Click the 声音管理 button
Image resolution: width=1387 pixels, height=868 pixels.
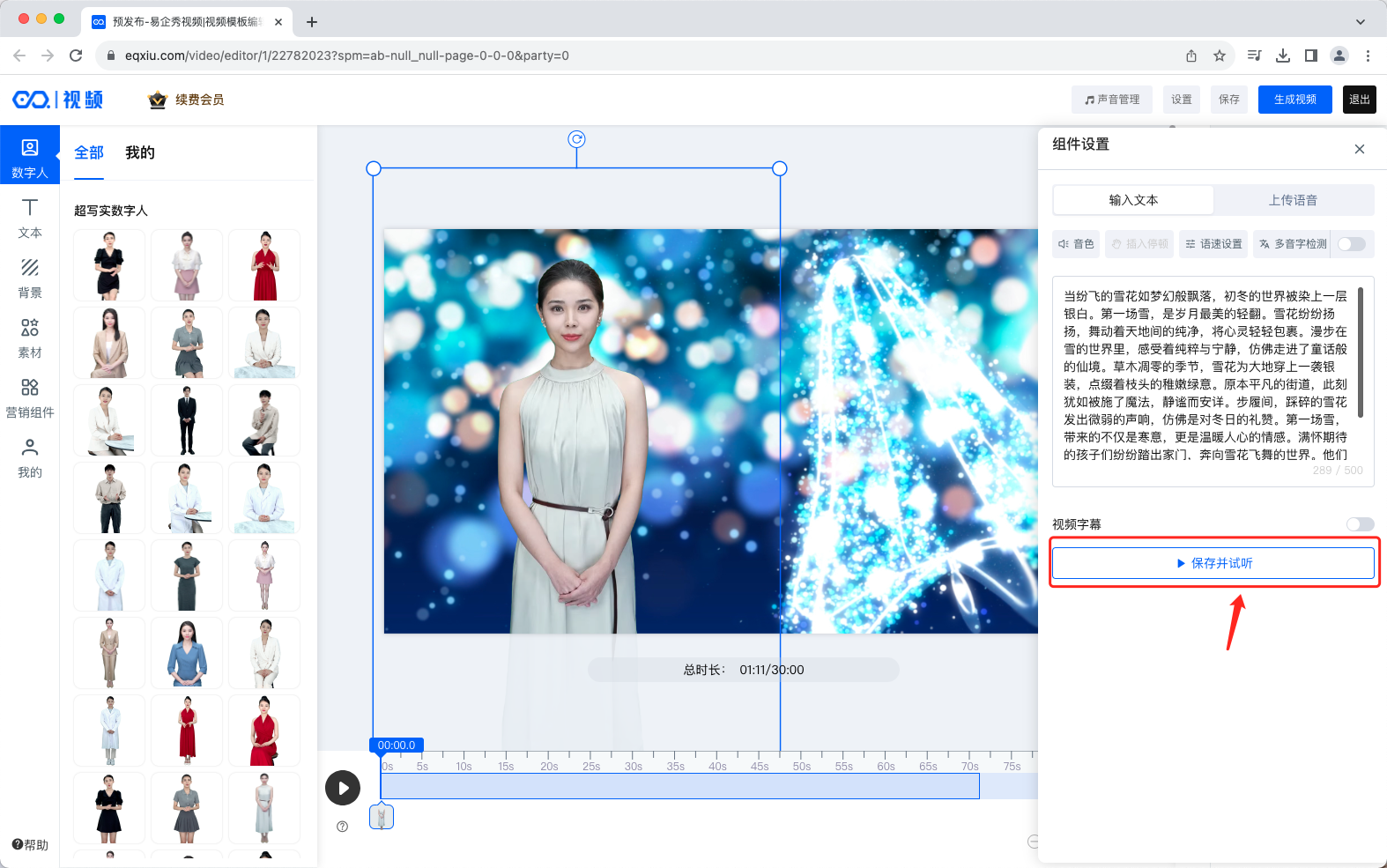[x=1112, y=100]
